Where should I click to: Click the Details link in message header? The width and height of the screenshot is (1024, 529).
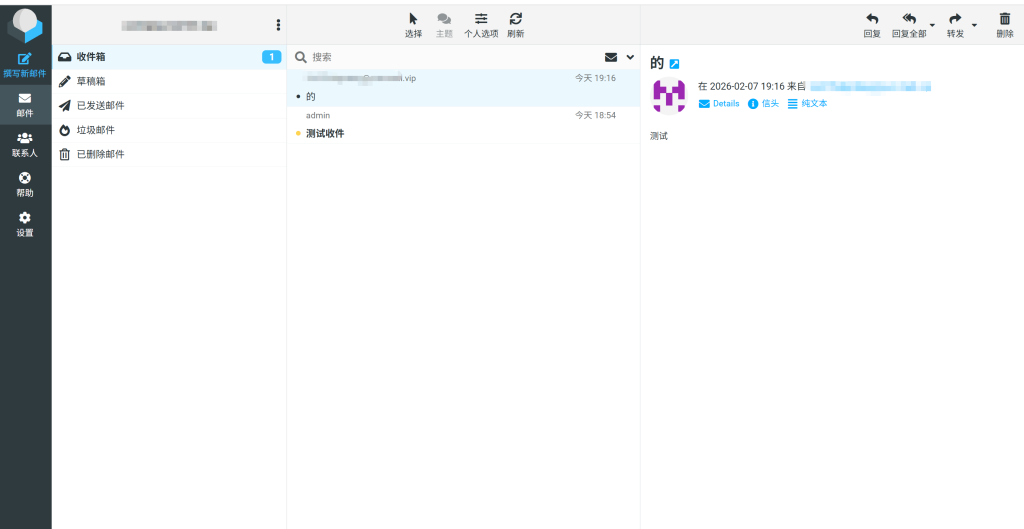pyautogui.click(x=719, y=104)
